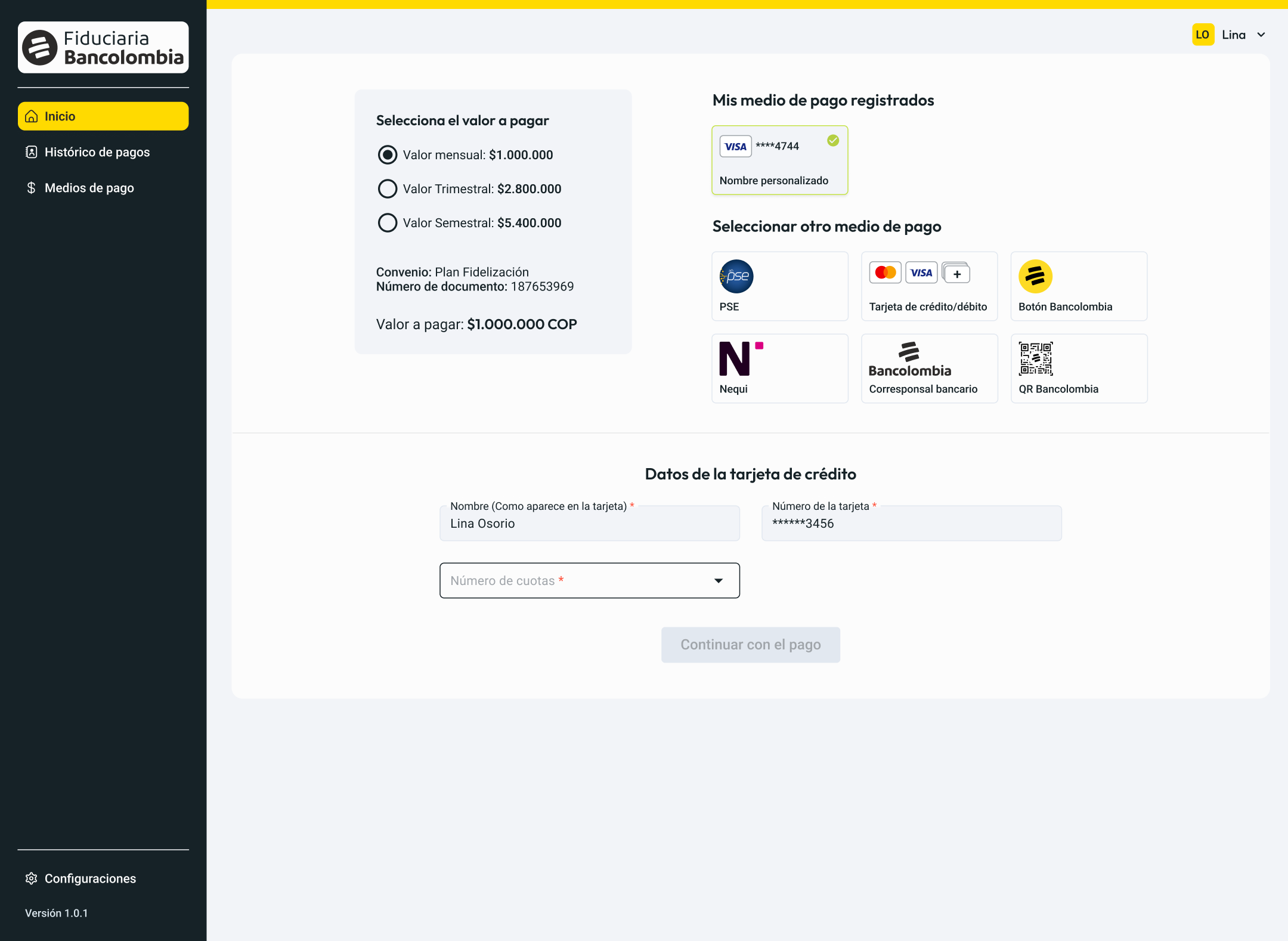
Task: Click the Nombre en la tarjeta field
Action: pos(589,524)
